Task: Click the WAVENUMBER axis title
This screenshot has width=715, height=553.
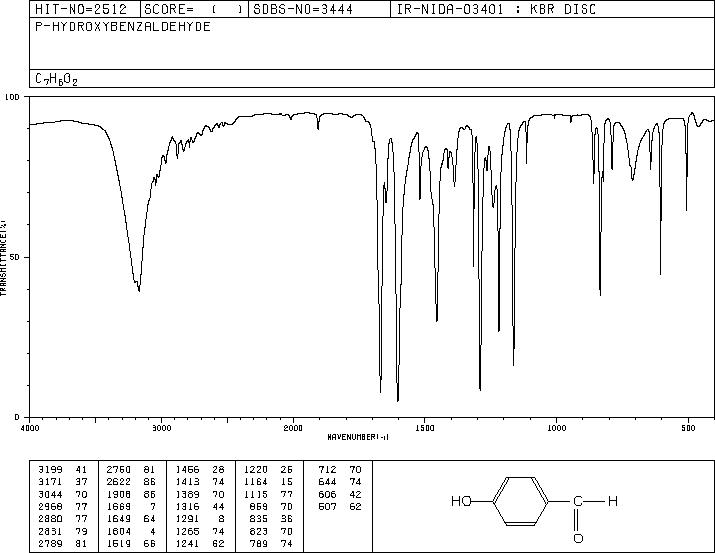Action: (x=358, y=437)
